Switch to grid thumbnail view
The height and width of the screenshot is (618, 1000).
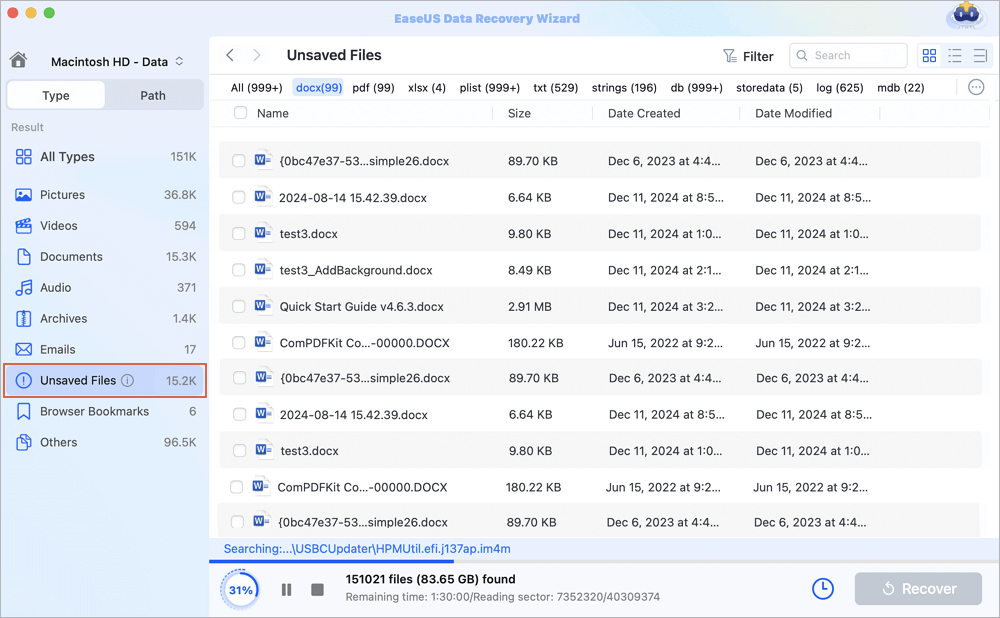[x=929, y=56]
